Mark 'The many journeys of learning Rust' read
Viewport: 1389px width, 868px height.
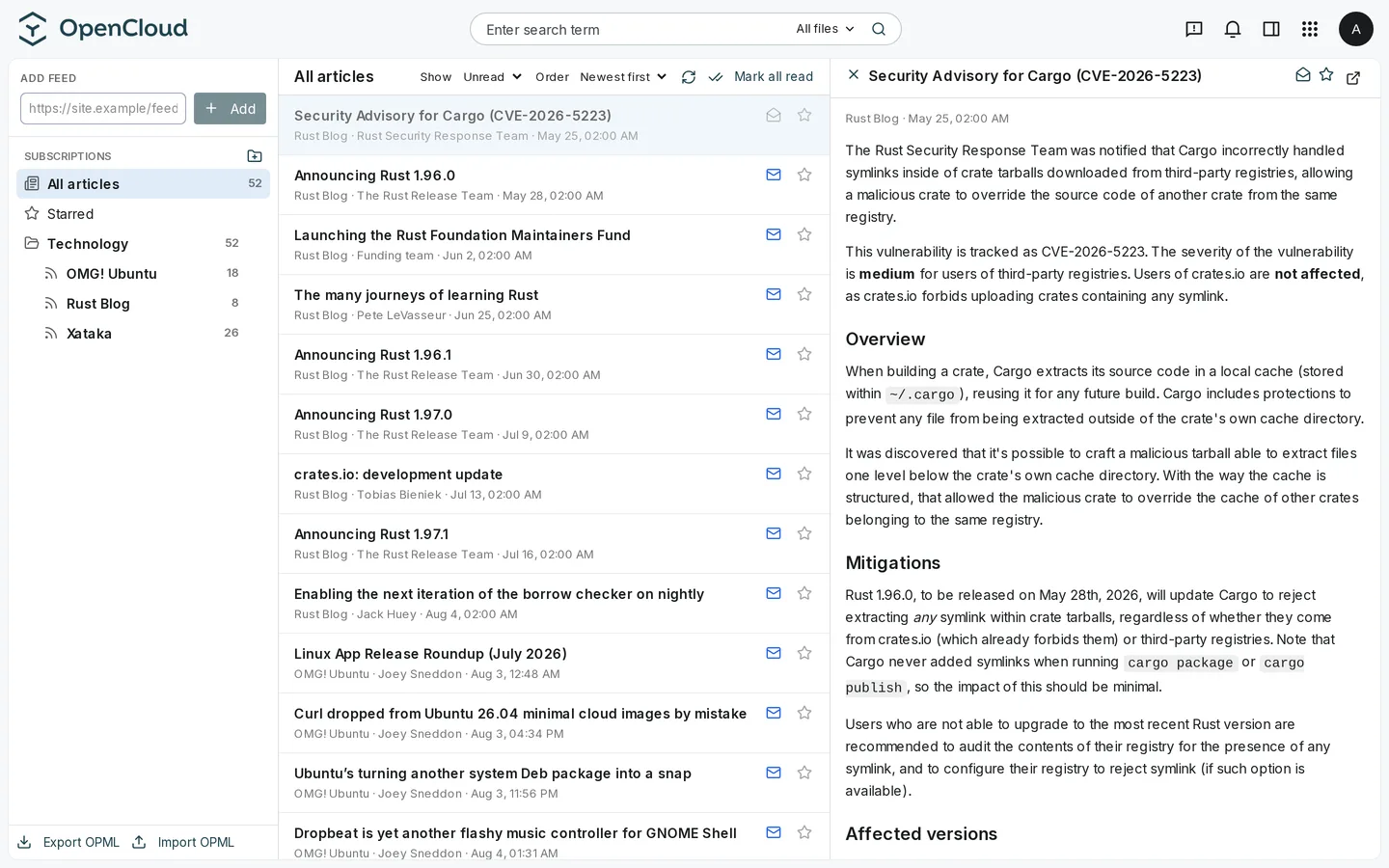tap(774, 294)
